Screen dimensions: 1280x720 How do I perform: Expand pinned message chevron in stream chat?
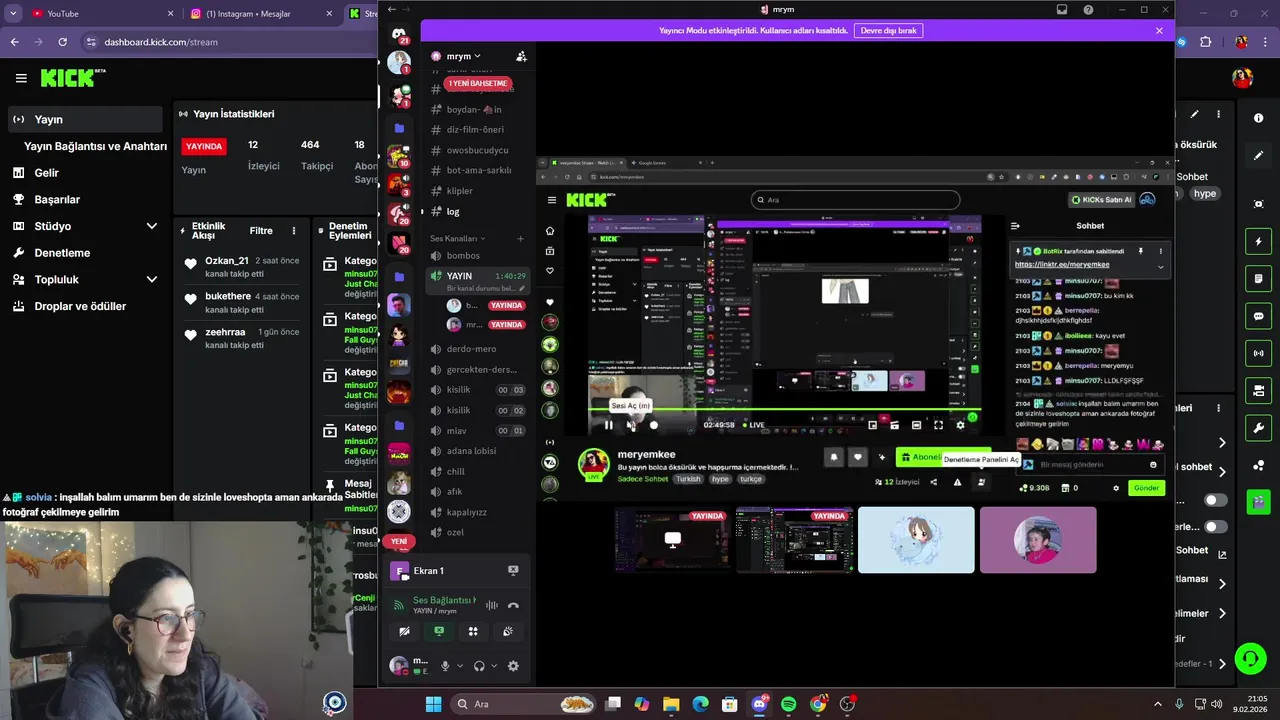pyautogui.click(x=1160, y=267)
